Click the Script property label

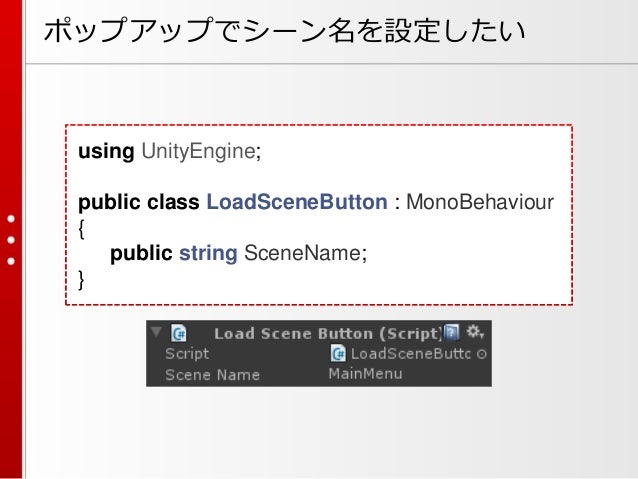(x=187, y=354)
